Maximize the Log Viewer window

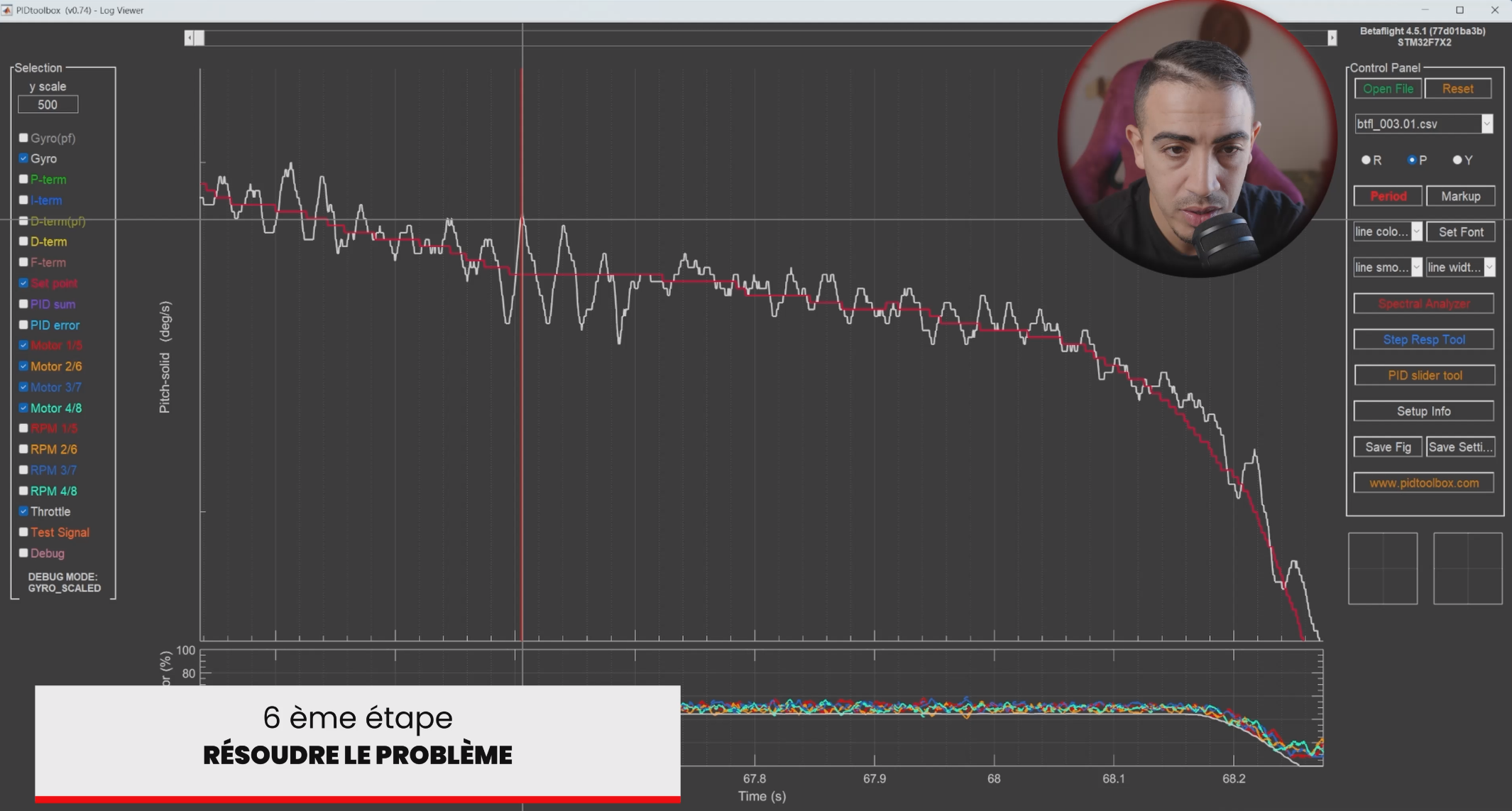click(x=1459, y=10)
